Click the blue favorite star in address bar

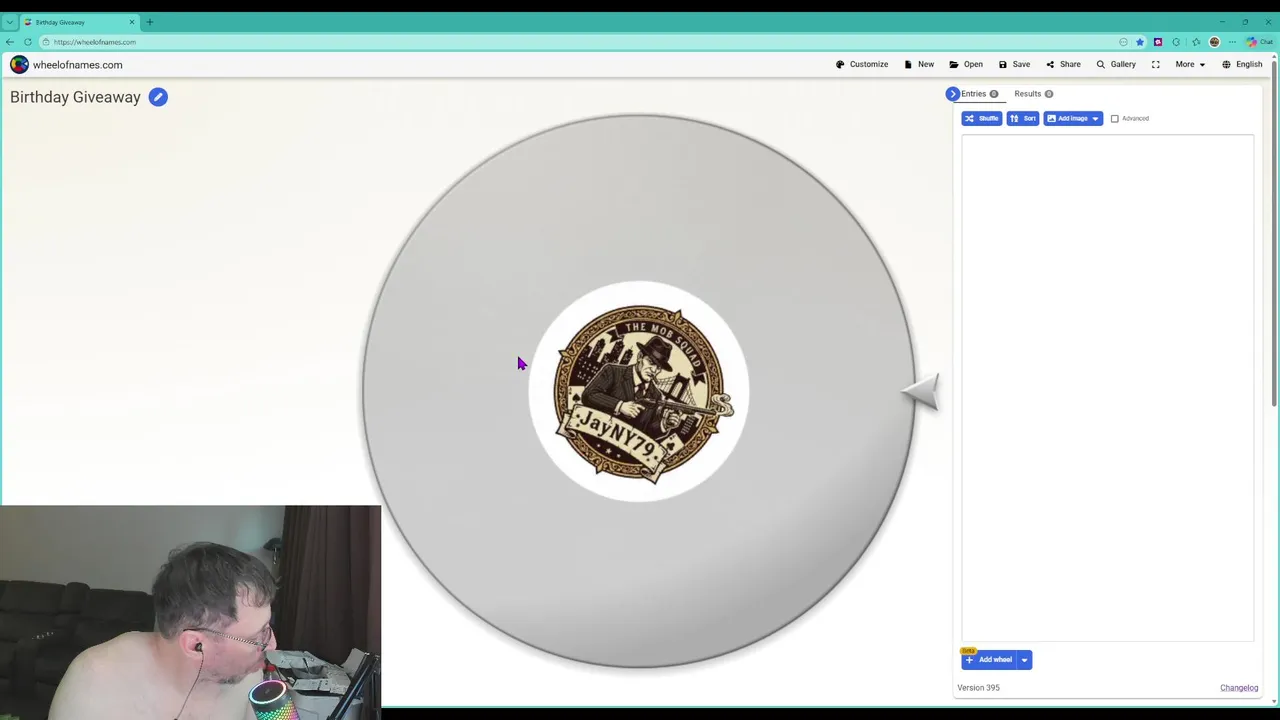(x=1140, y=42)
